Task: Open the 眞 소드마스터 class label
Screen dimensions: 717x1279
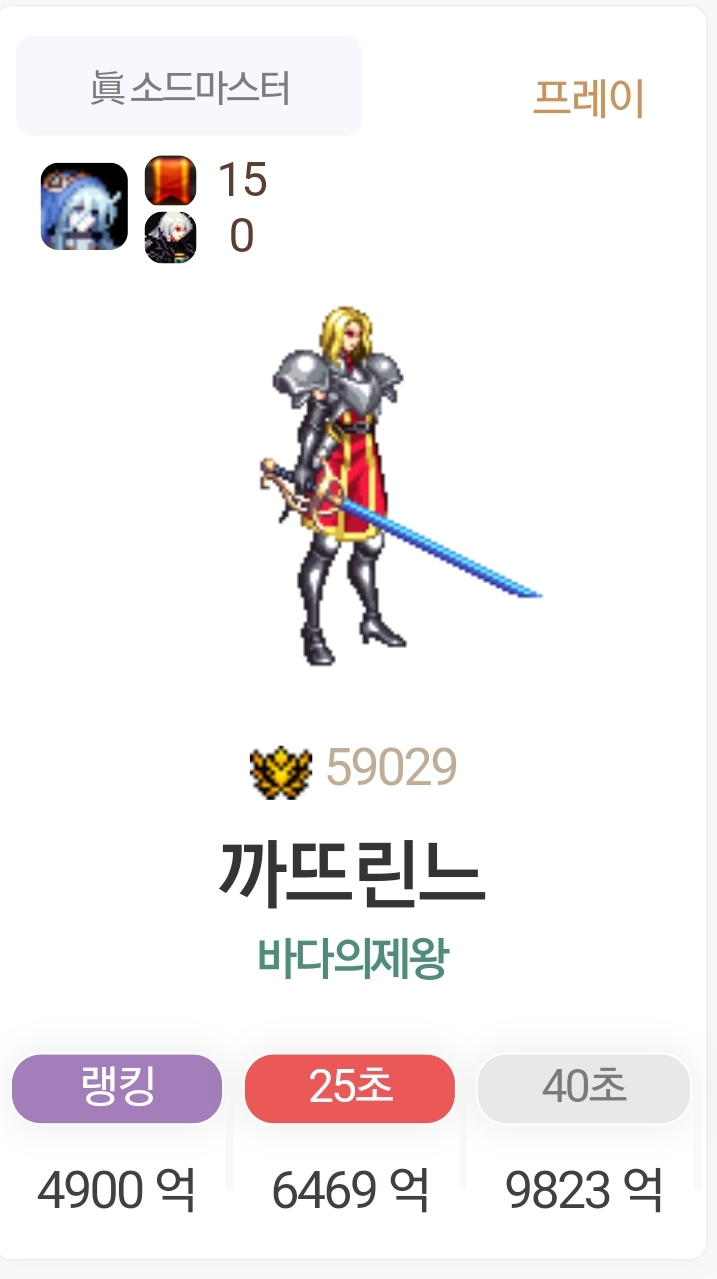Action: pos(189,86)
